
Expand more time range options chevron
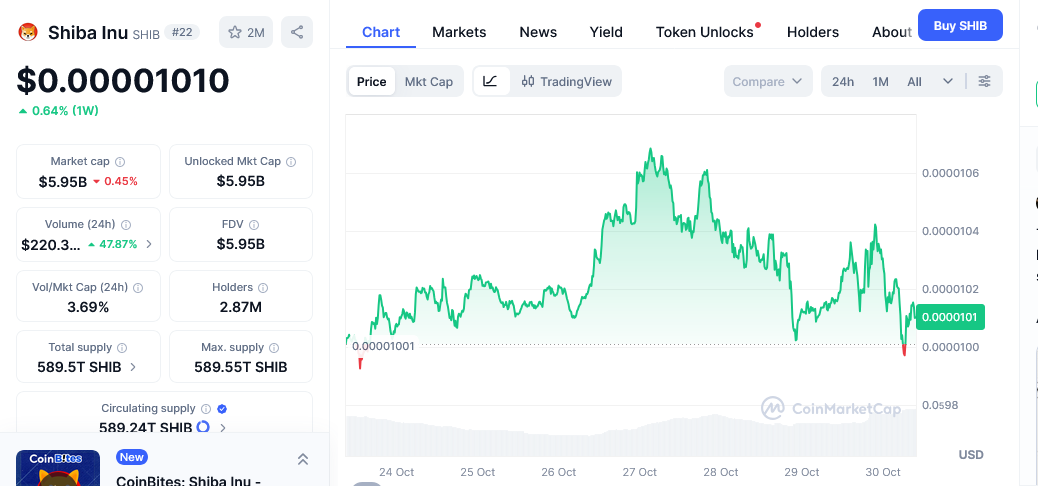point(948,81)
